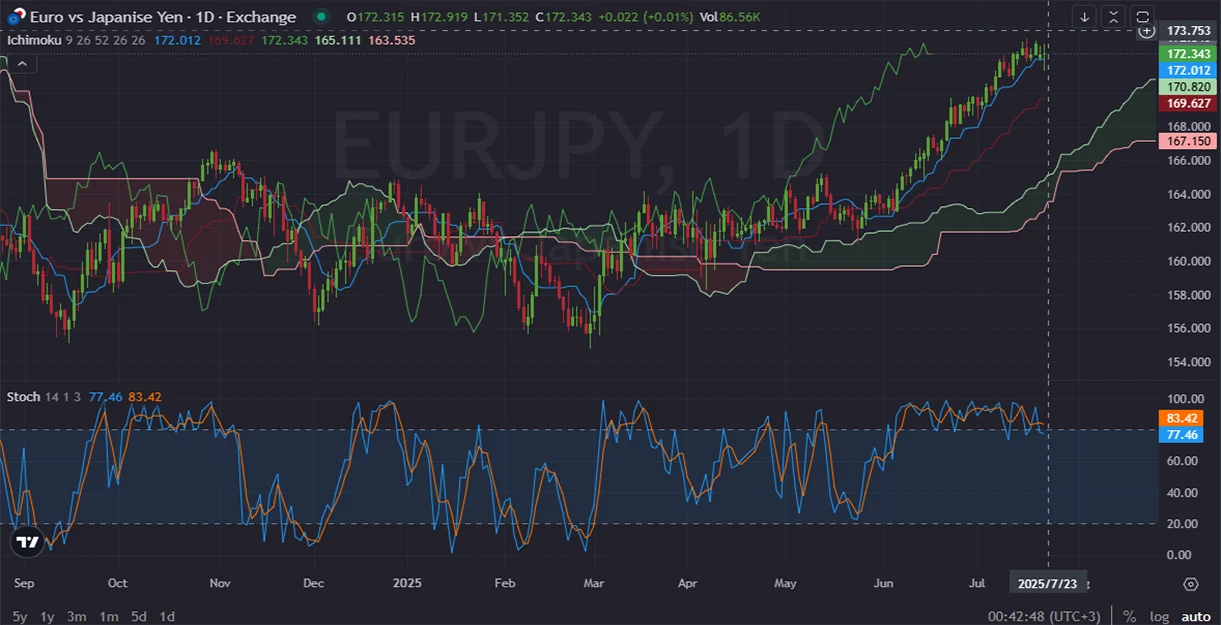The image size is (1221, 625).
Task: Click the Ichimoku value 165.111 in legend
Action: pyautogui.click(x=337, y=39)
